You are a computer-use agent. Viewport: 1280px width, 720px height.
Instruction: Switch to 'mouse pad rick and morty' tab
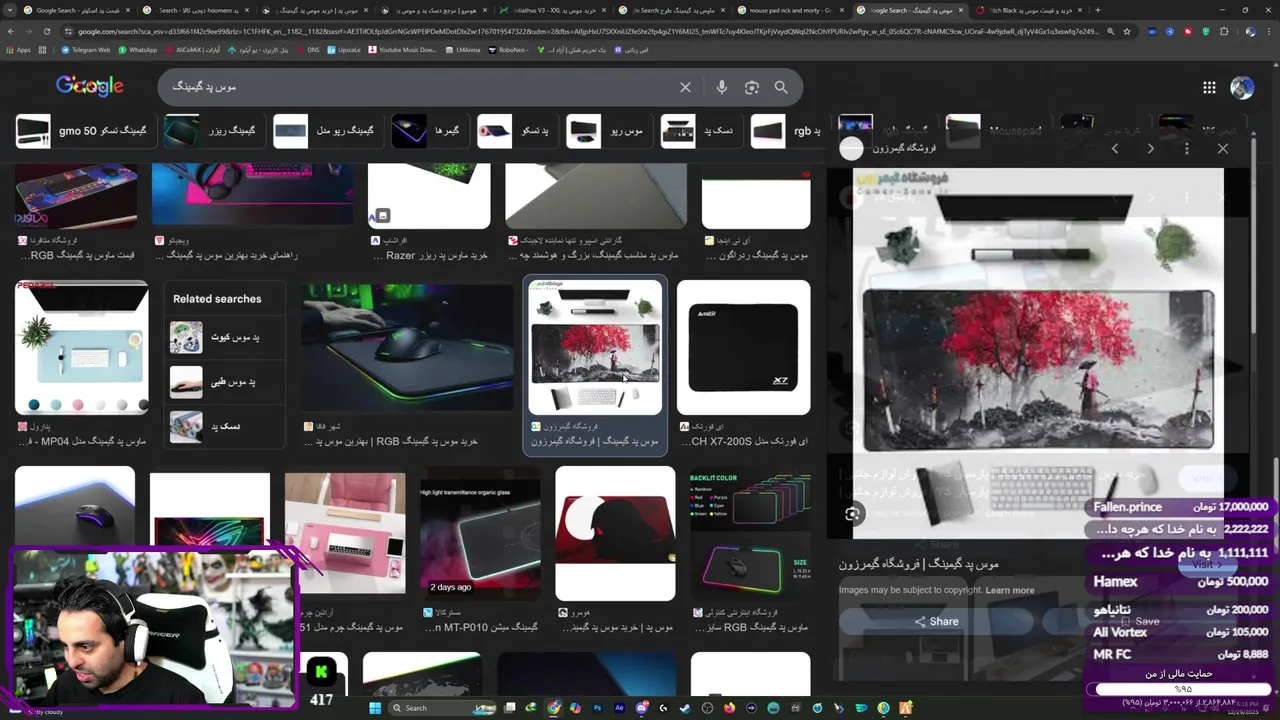(x=790, y=10)
